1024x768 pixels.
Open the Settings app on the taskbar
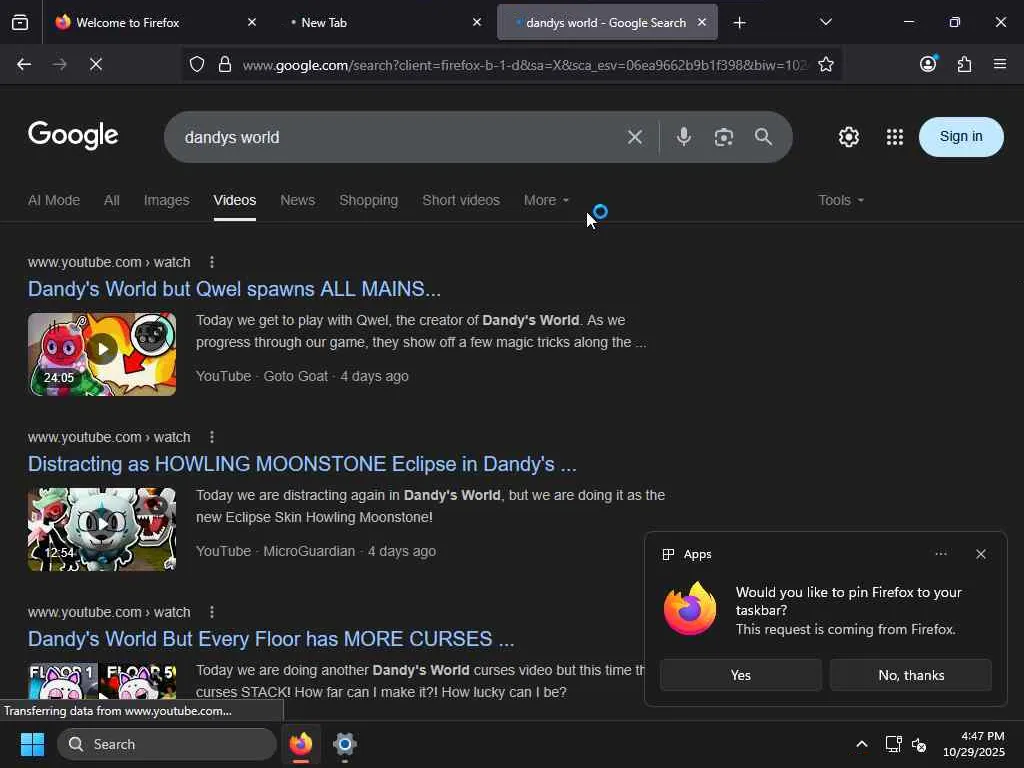pyautogui.click(x=344, y=744)
